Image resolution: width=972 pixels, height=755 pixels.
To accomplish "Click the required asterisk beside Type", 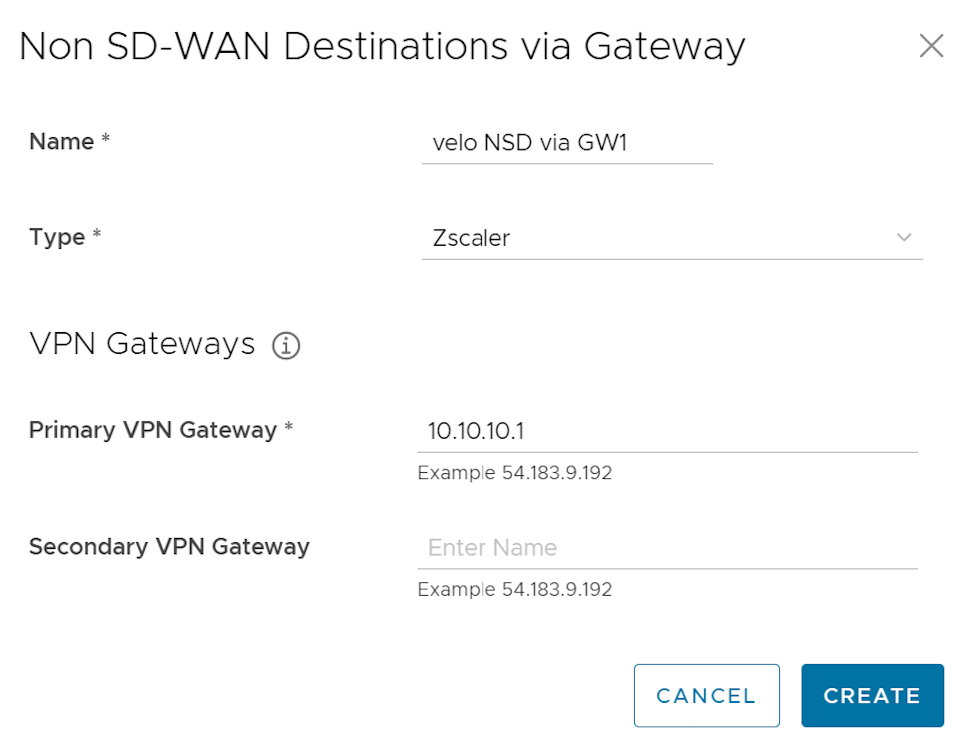I will [x=97, y=237].
